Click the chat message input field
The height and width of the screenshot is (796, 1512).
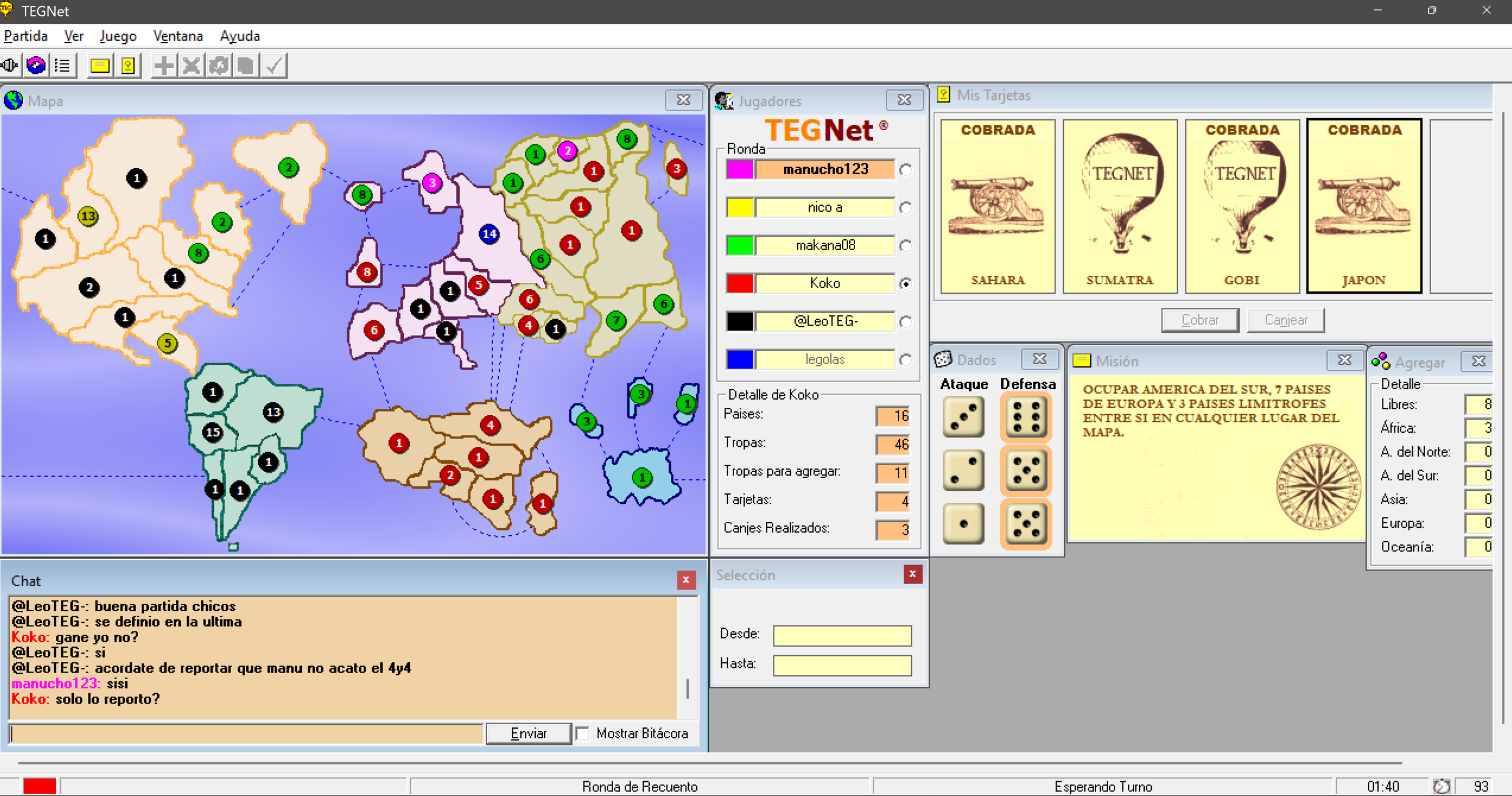[247, 733]
